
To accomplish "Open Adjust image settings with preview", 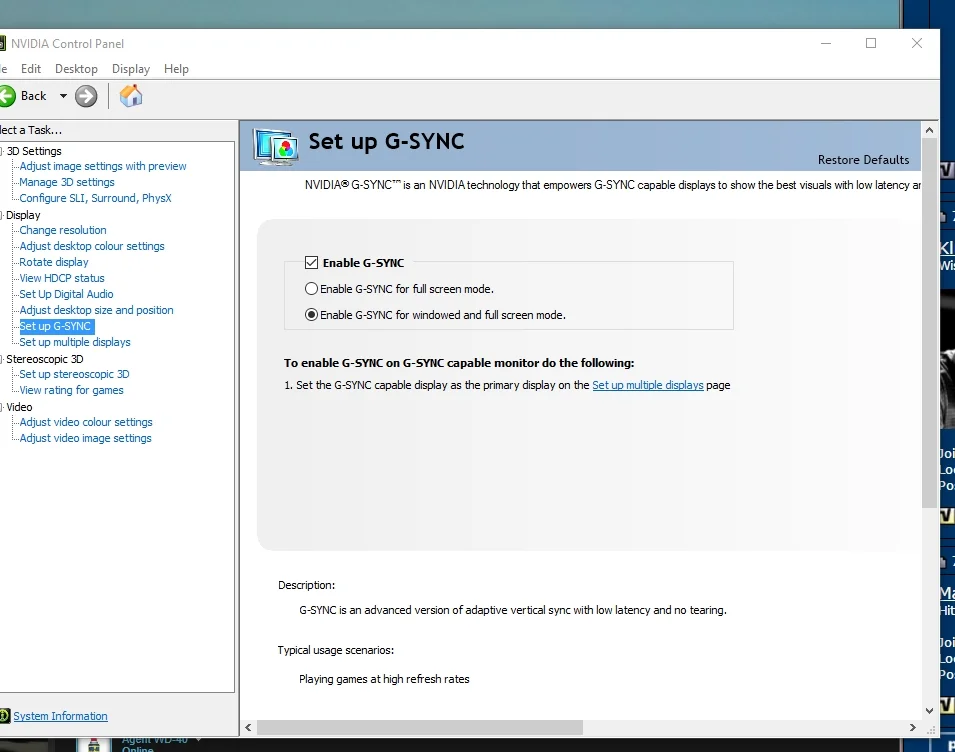I will [x=103, y=166].
